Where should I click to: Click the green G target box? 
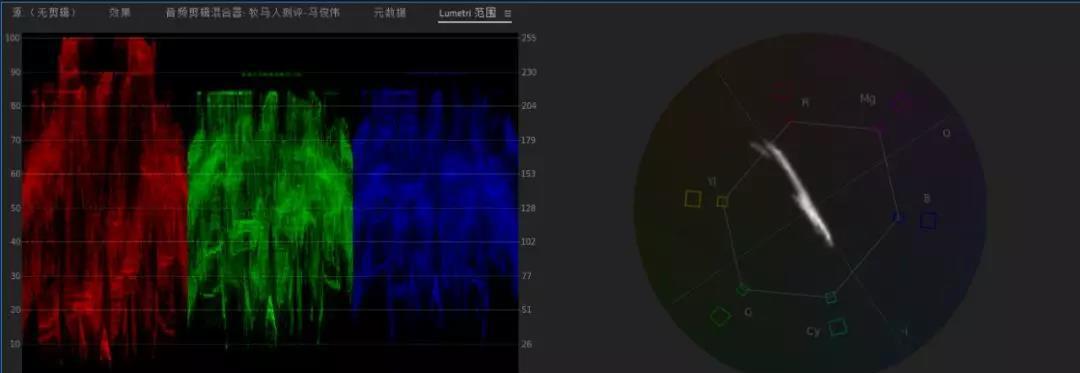(x=720, y=316)
